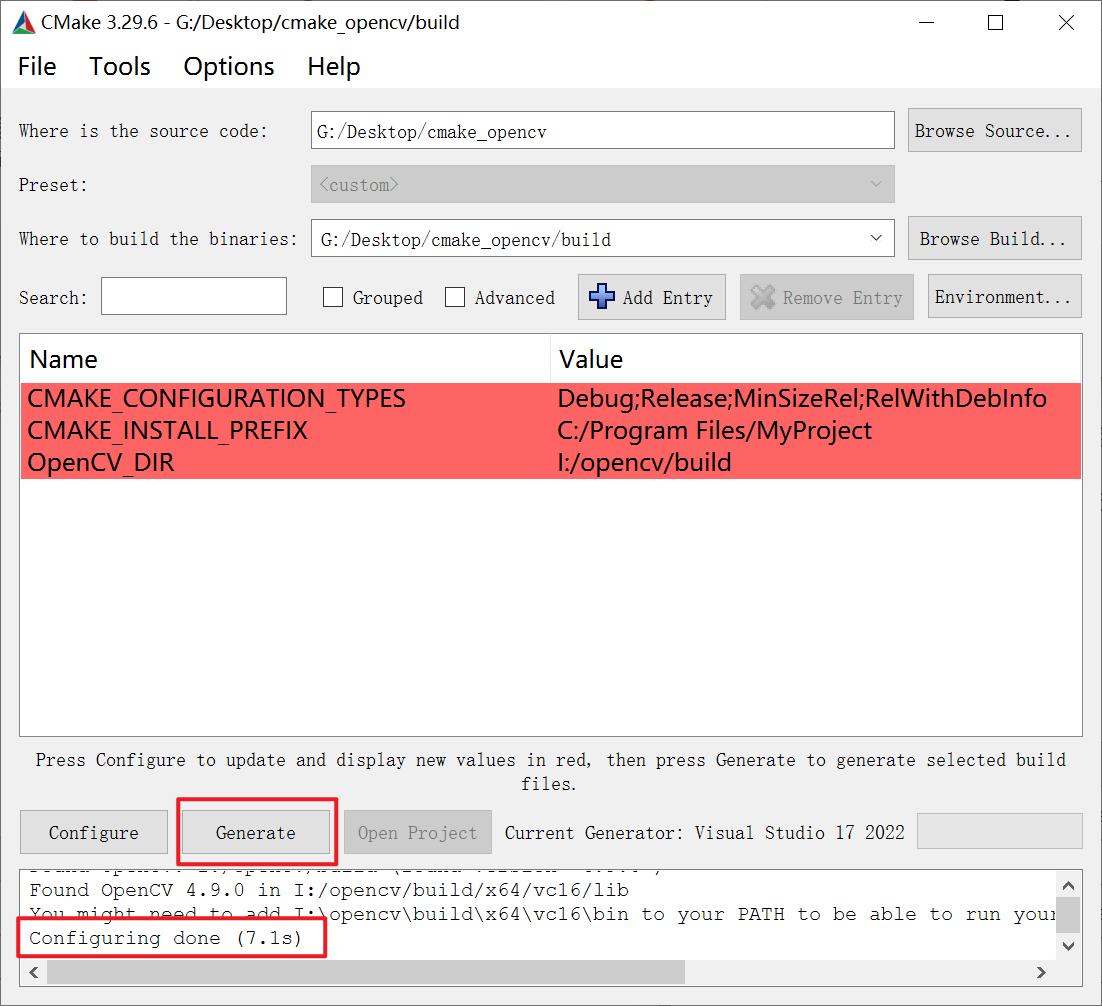Enable the Advanced checkbox
The width and height of the screenshot is (1102, 1006).
point(455,297)
